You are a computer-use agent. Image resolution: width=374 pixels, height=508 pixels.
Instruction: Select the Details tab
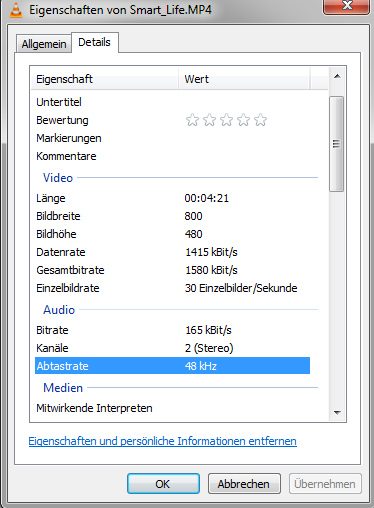pos(94,42)
